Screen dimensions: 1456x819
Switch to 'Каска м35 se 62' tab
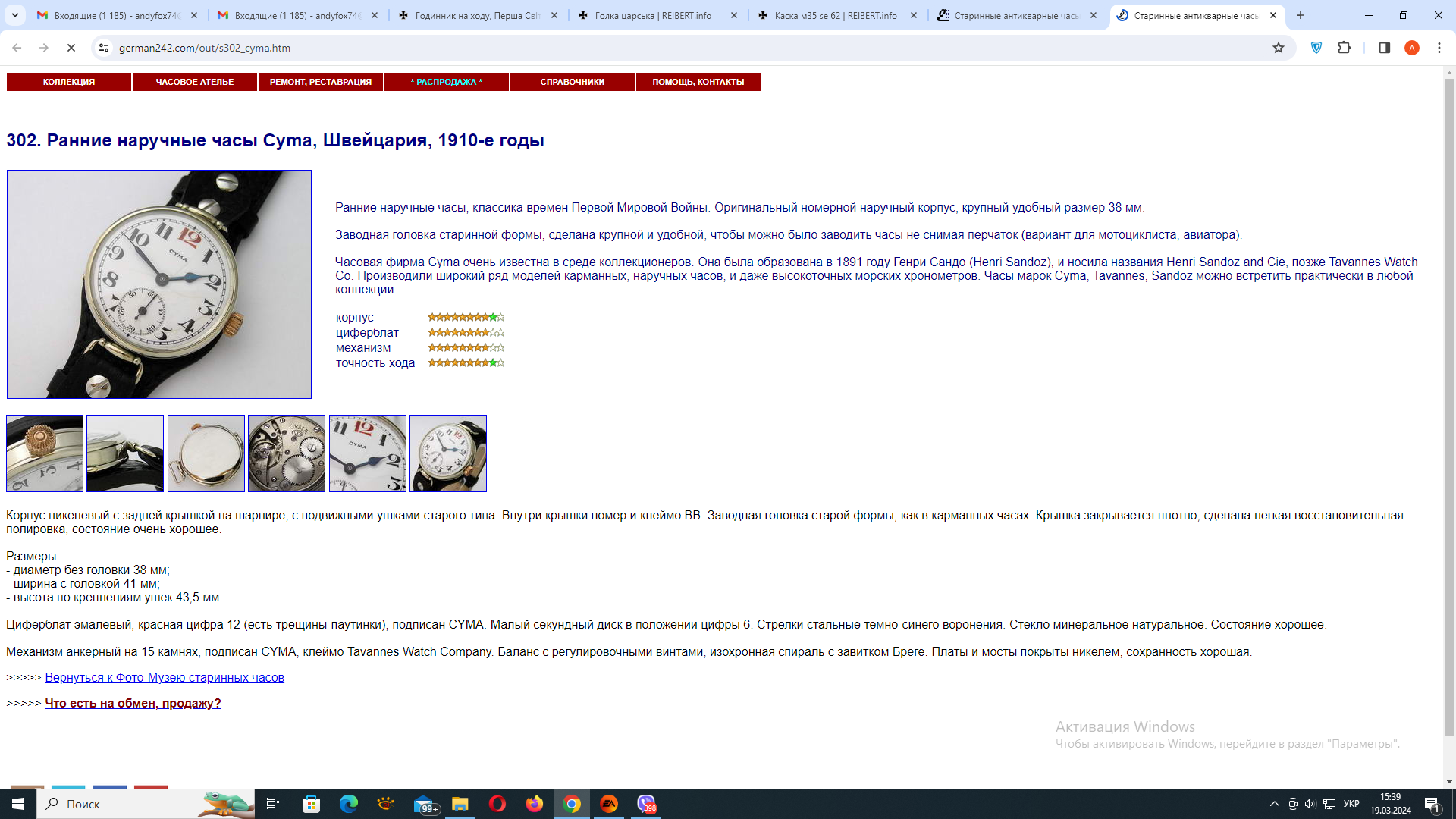pos(837,15)
